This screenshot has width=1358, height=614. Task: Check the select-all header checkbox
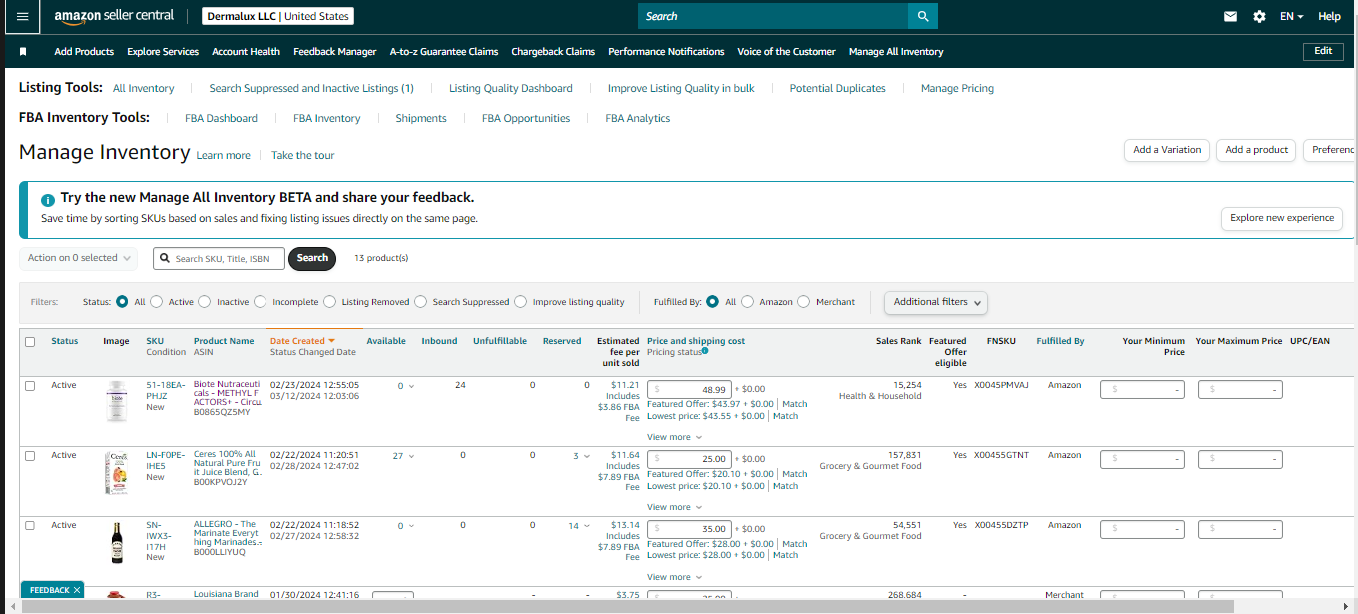30,341
